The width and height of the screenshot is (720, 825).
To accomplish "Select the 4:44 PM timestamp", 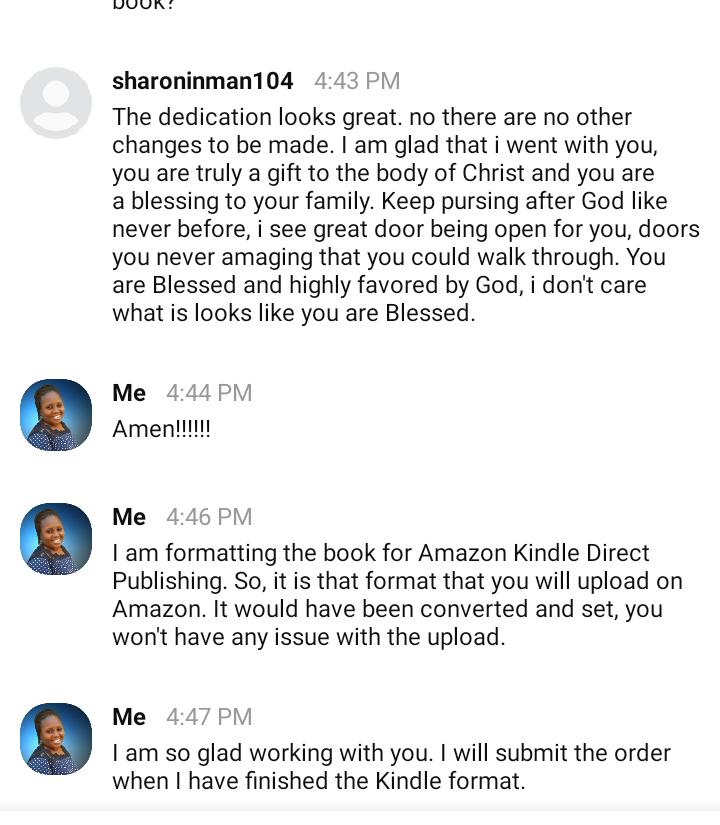I will [x=209, y=393].
